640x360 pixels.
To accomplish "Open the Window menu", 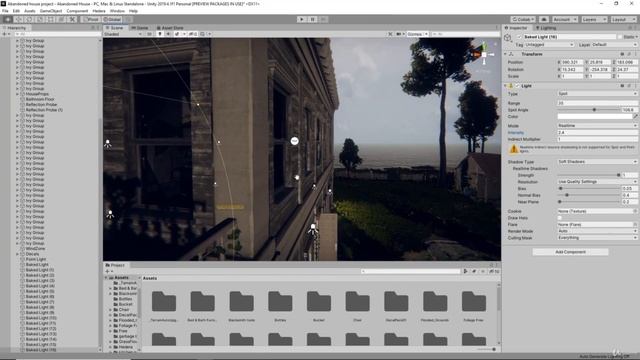I will pos(117,11).
